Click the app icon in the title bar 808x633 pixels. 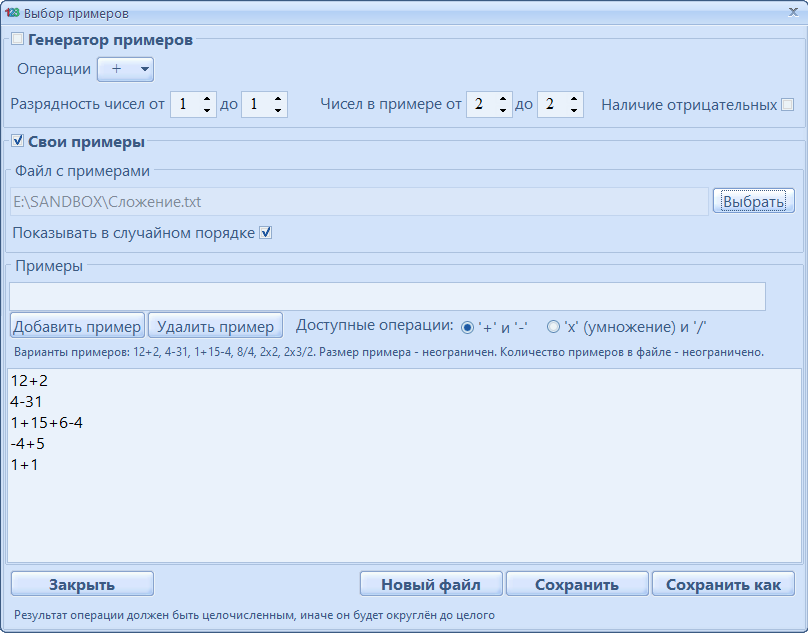(x=13, y=13)
